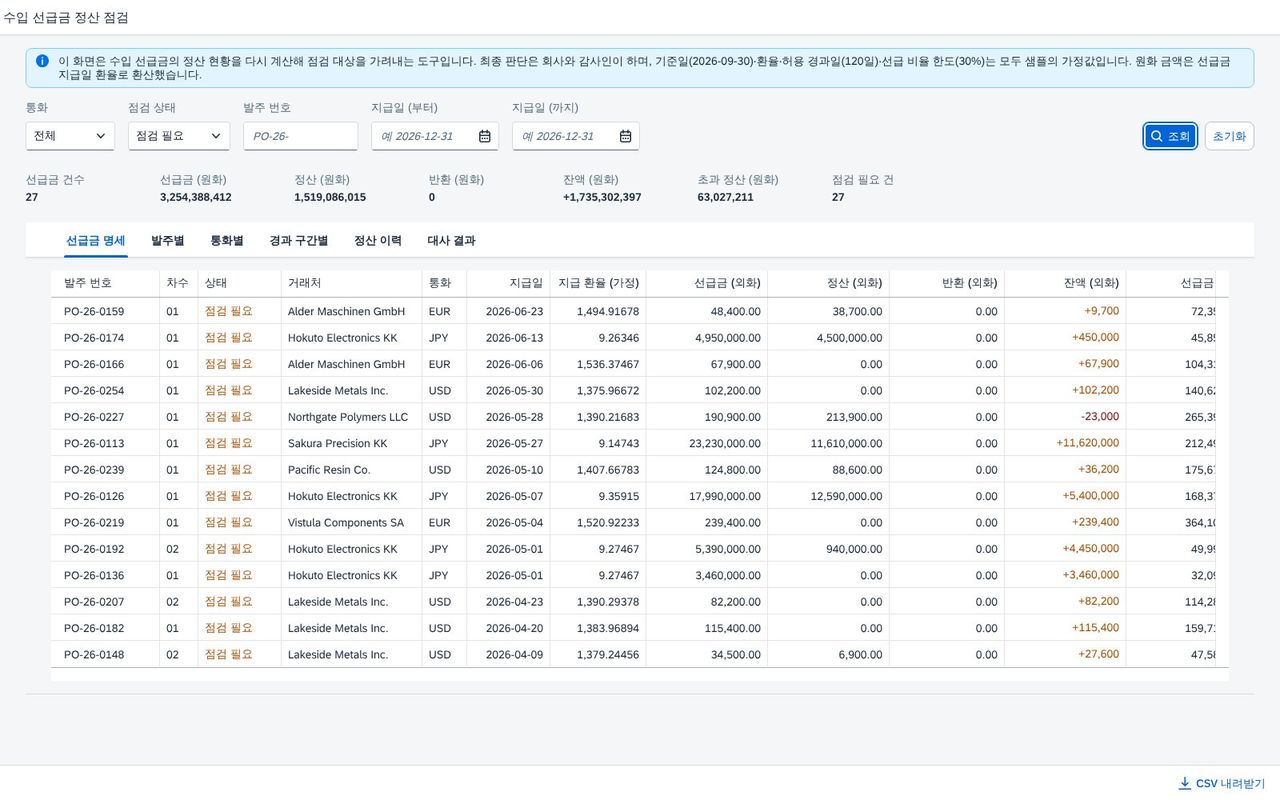1280x800 pixels.
Task: Click the 점검 필요 status for PO-26-0254
Action: 229,390
